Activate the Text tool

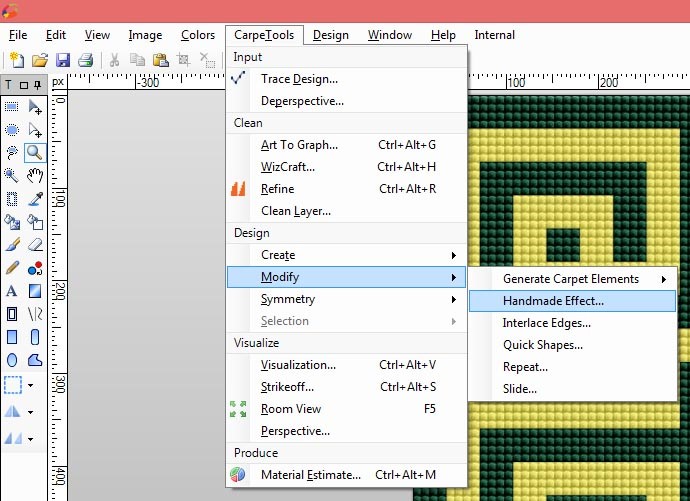12,291
